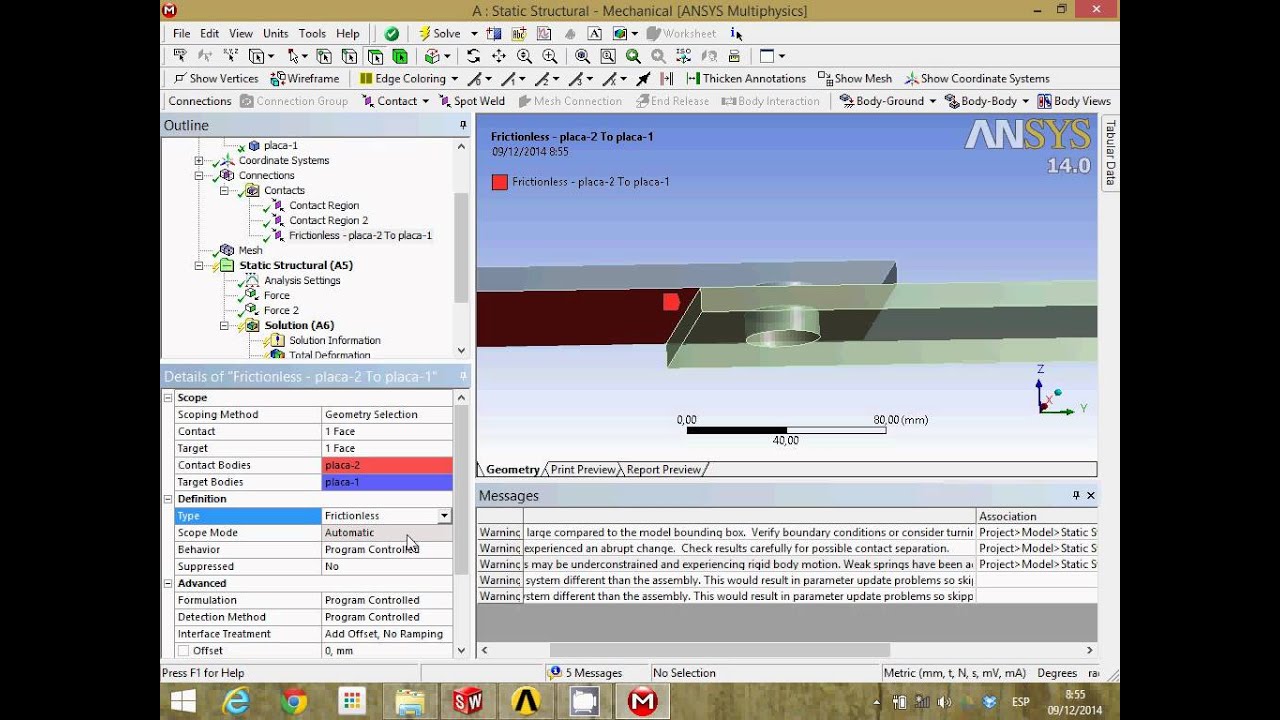
Task: Switch to the Report Preview tab
Action: (664, 470)
